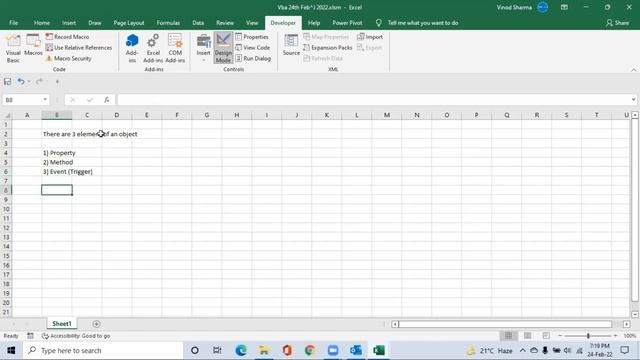Open Excel Add-ins manager
The height and width of the screenshot is (360, 640).
153,48
